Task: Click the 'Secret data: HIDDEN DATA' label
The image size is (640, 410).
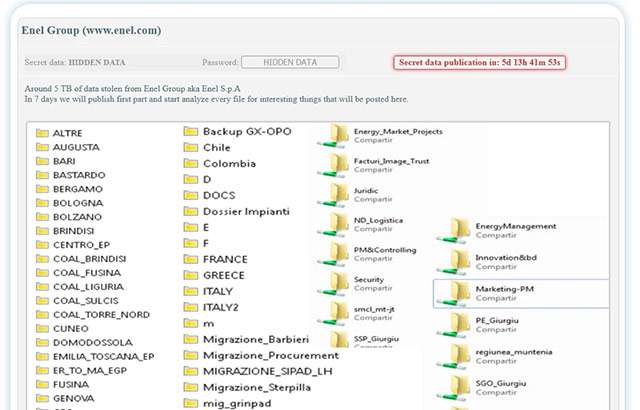Action: 75,62
